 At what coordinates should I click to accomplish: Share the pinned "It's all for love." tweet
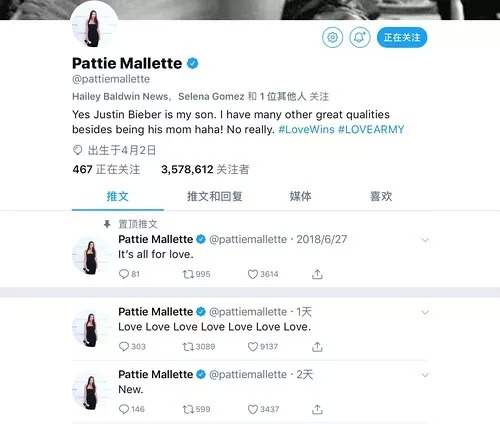(317, 274)
